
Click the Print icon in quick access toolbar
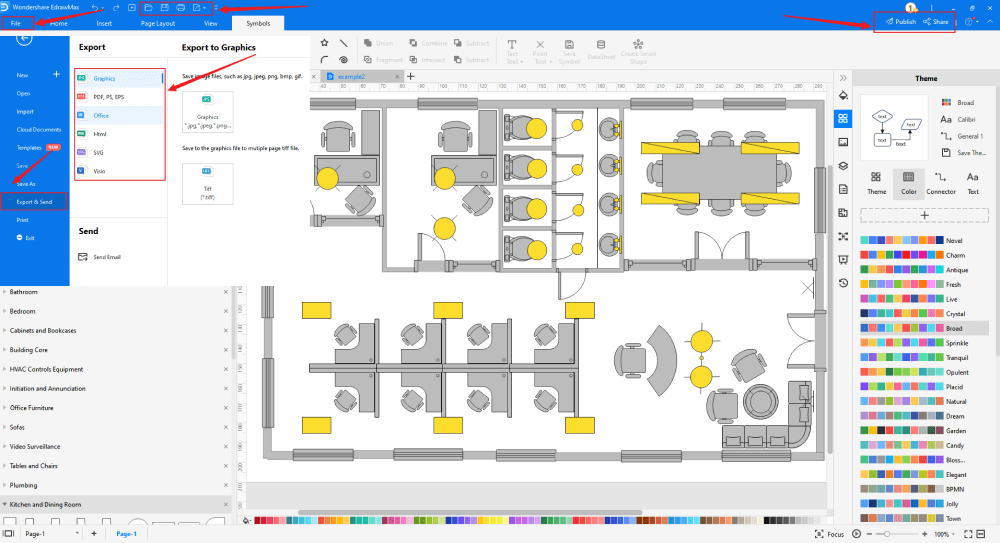pos(182,7)
